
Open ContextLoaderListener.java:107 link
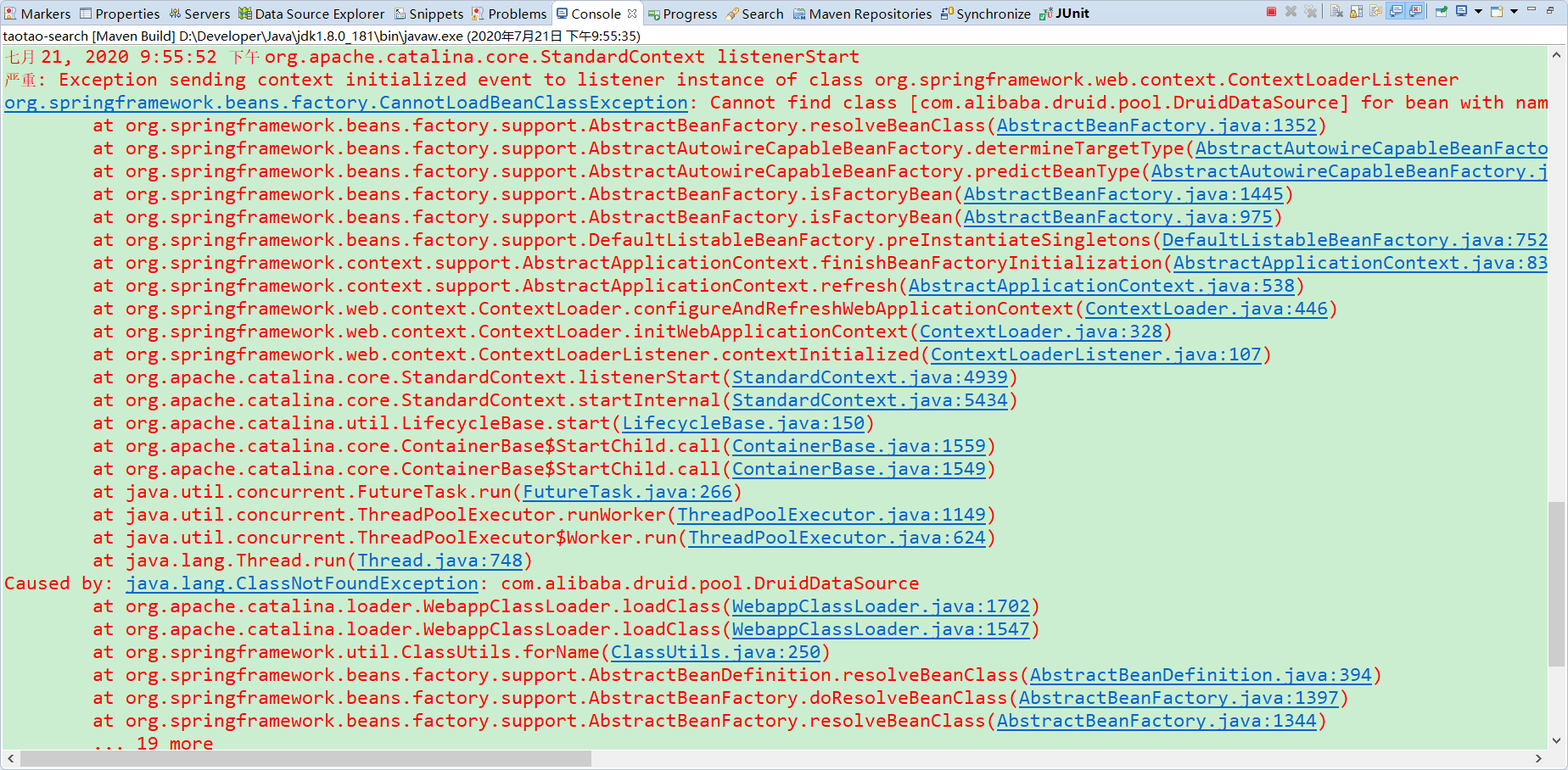tap(1096, 354)
